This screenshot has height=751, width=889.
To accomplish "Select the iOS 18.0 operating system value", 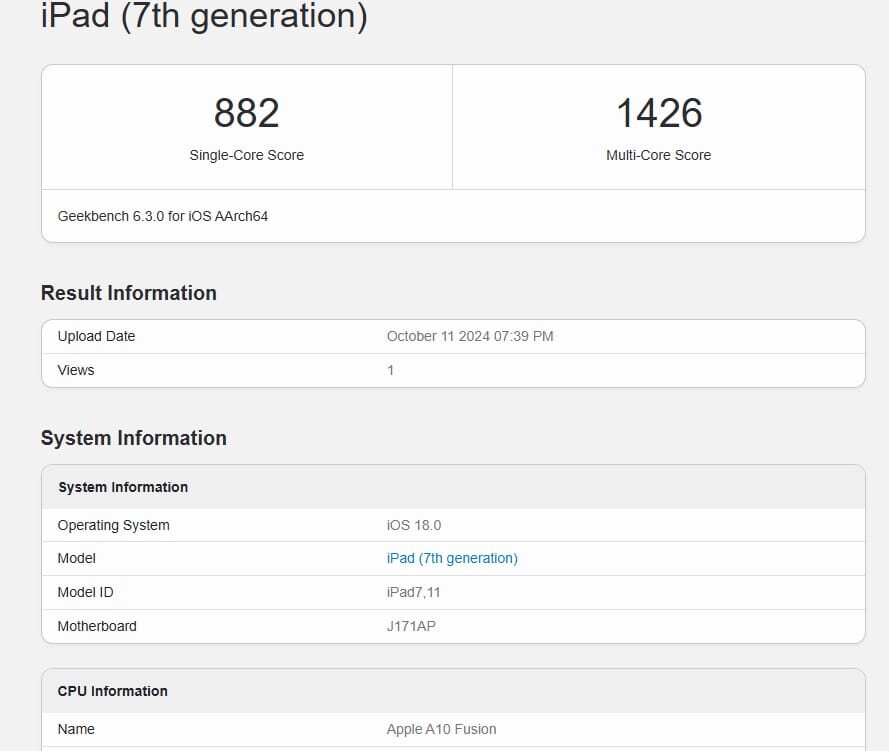I will (x=414, y=525).
